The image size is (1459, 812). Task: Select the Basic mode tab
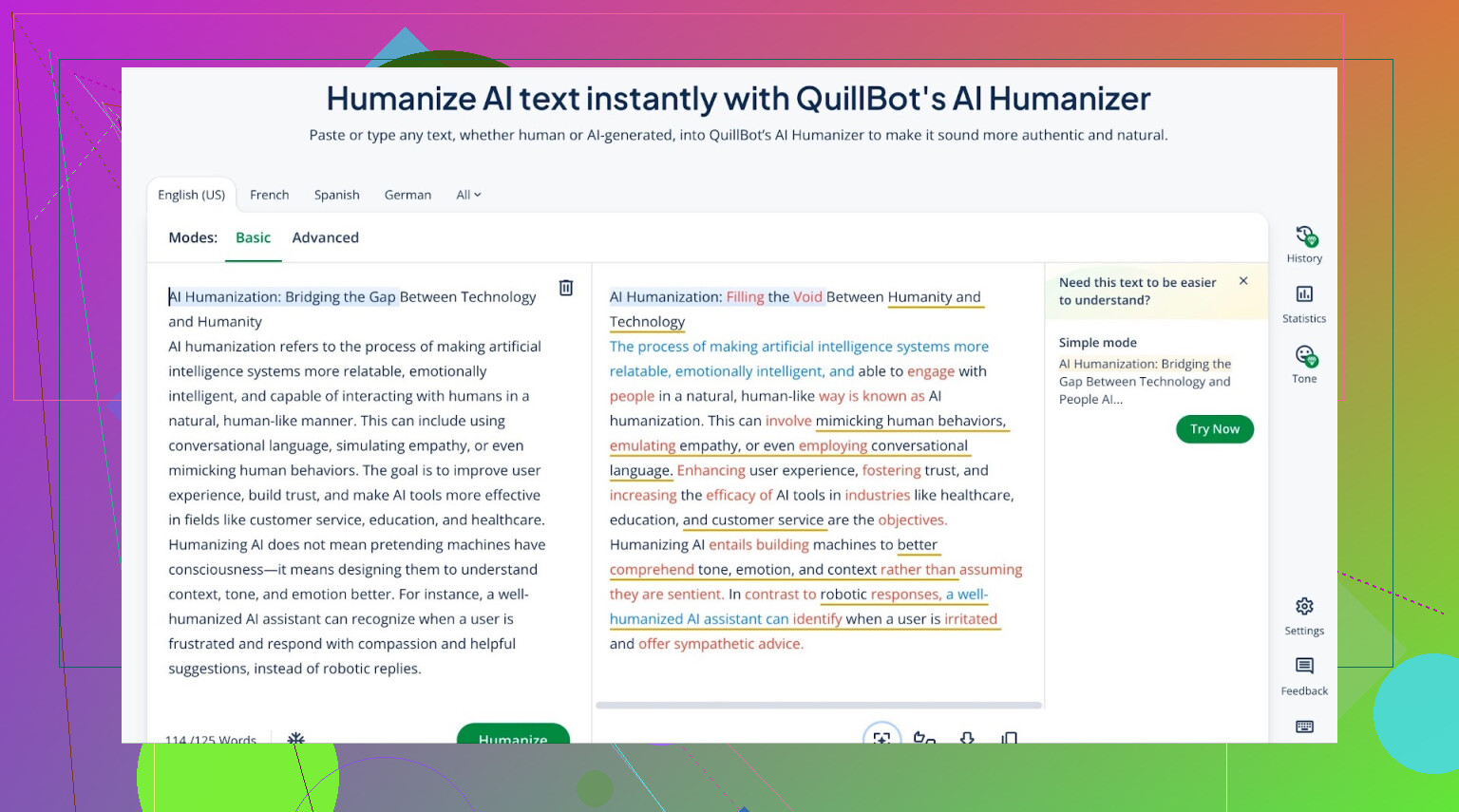click(253, 237)
